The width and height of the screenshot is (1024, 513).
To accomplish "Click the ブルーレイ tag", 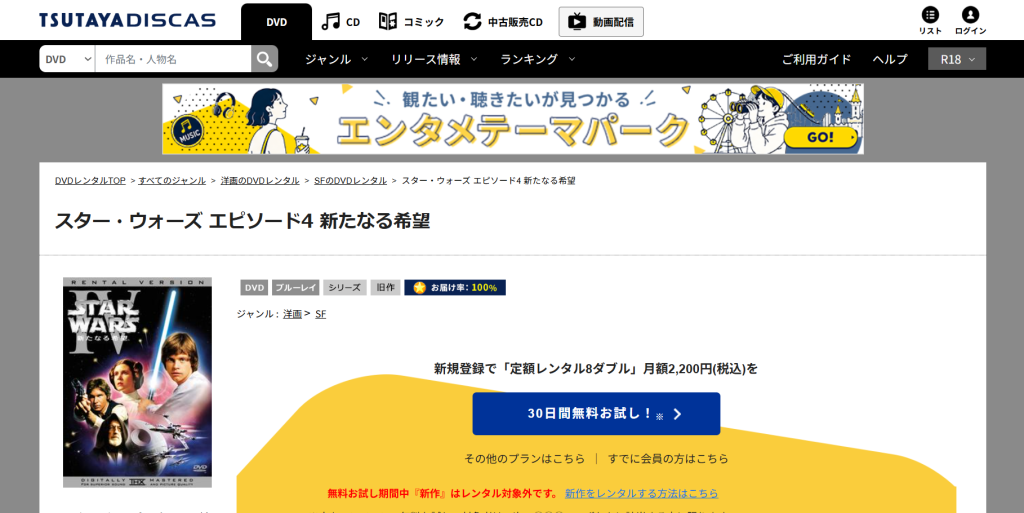I will (295, 288).
